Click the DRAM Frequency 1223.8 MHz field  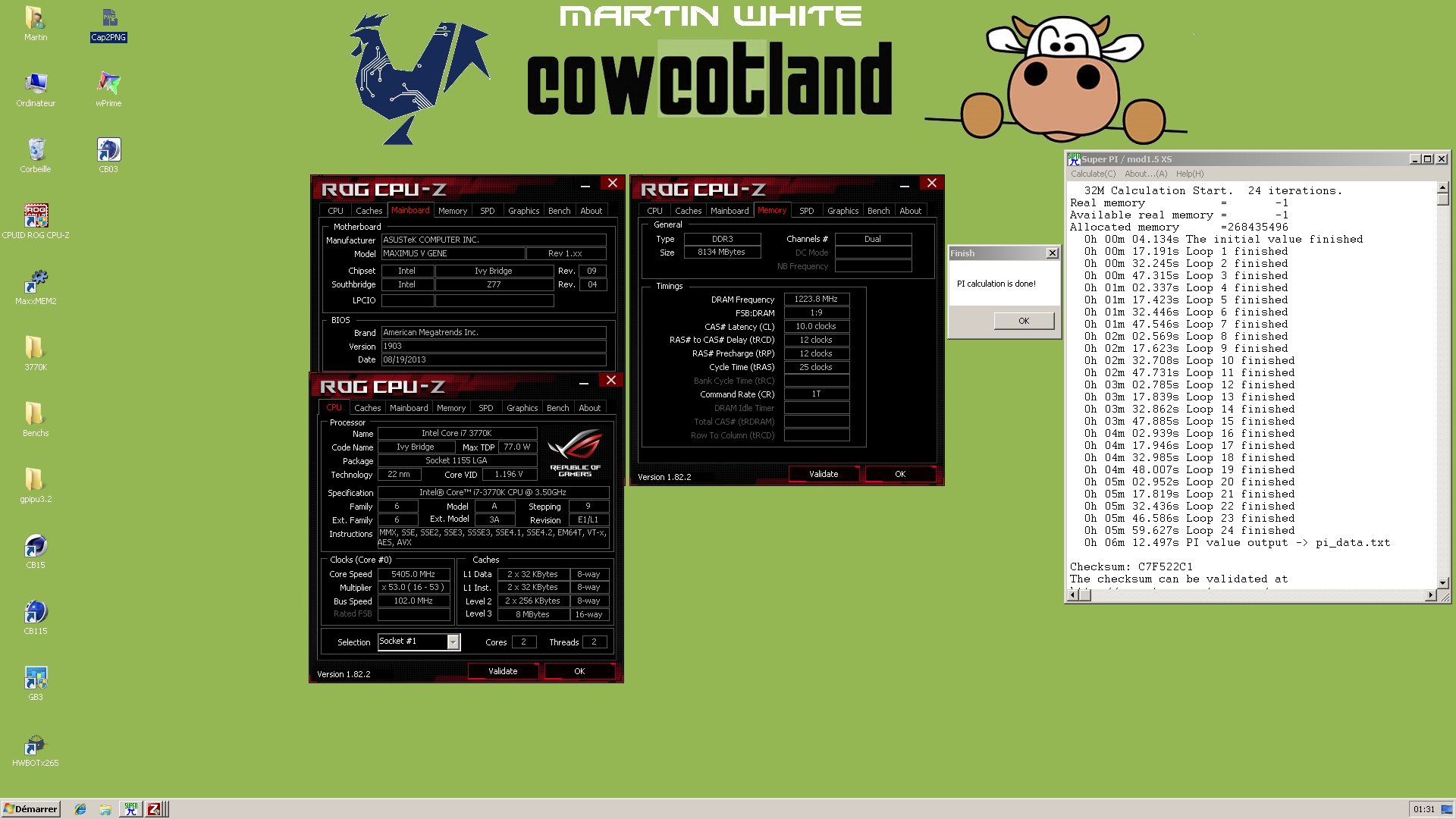coord(817,300)
